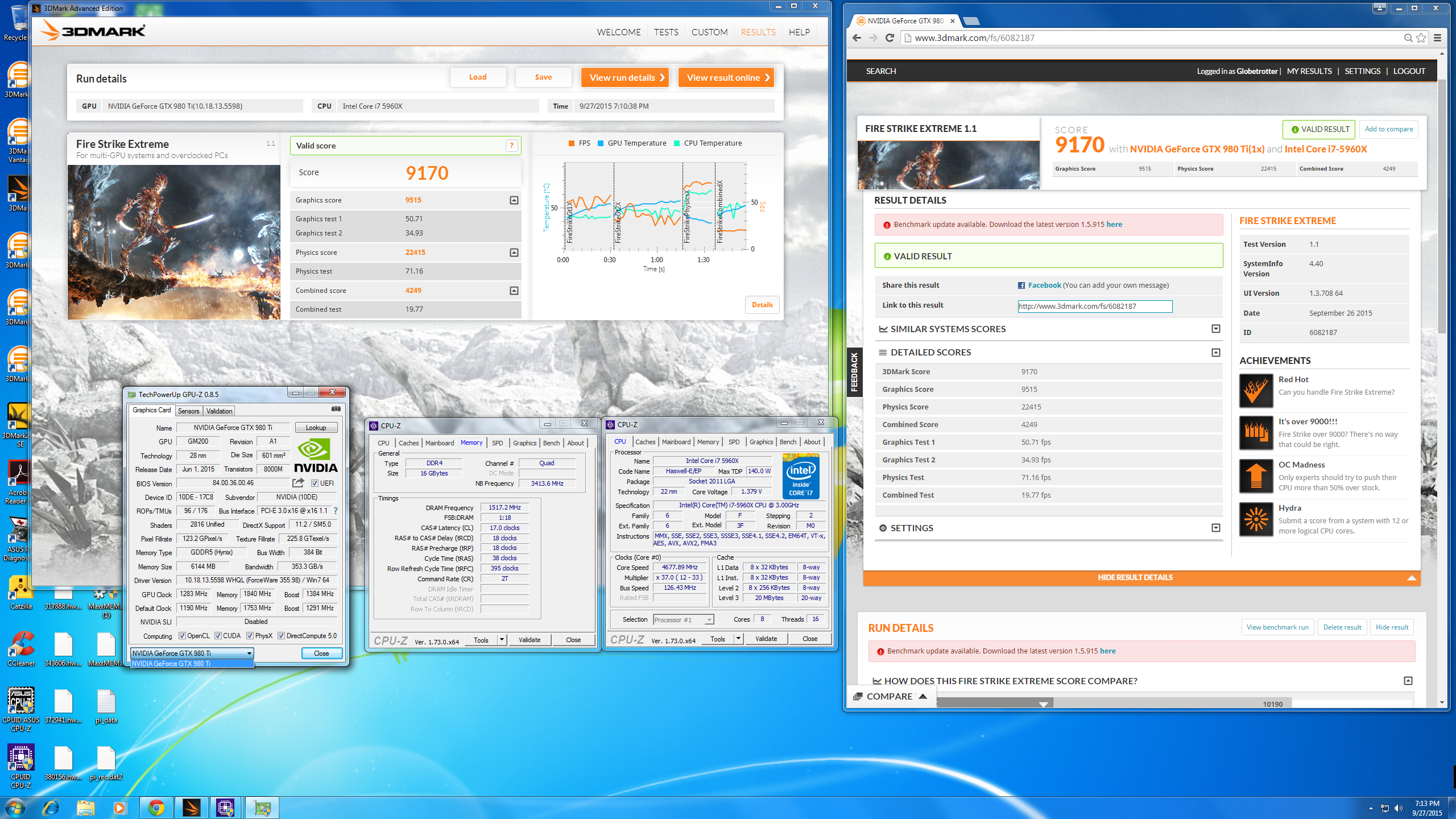This screenshot has height=819, width=1456.
Task: Expand the Similar Systems Scores section
Action: click(1216, 329)
